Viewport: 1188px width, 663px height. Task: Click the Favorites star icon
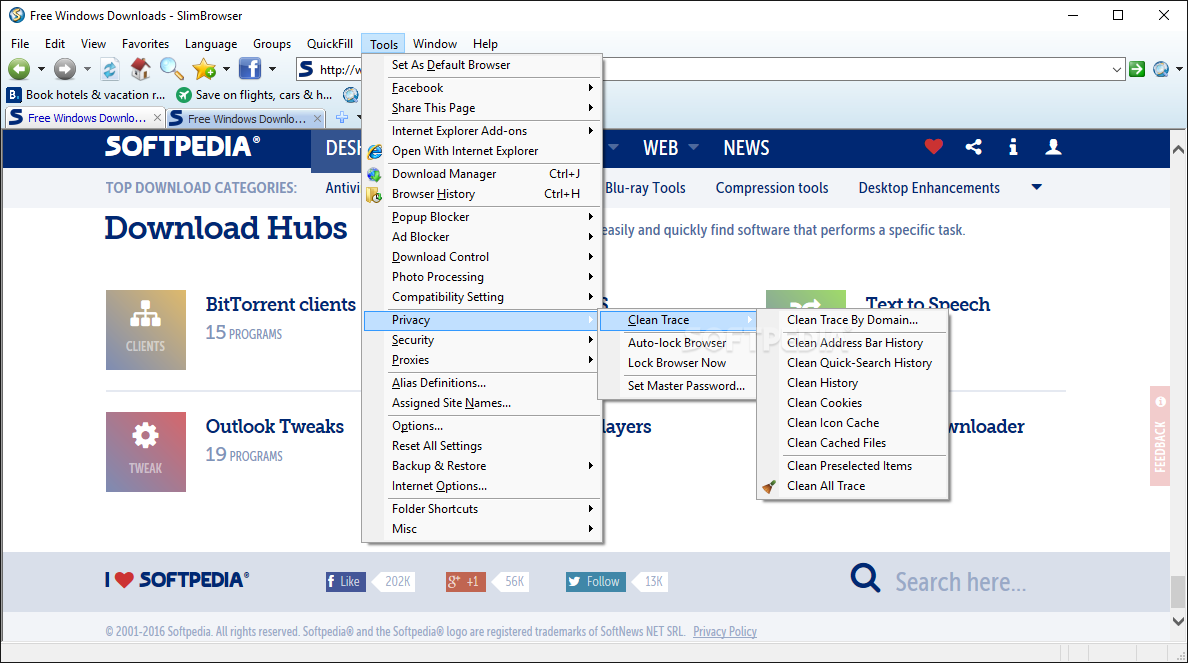204,69
